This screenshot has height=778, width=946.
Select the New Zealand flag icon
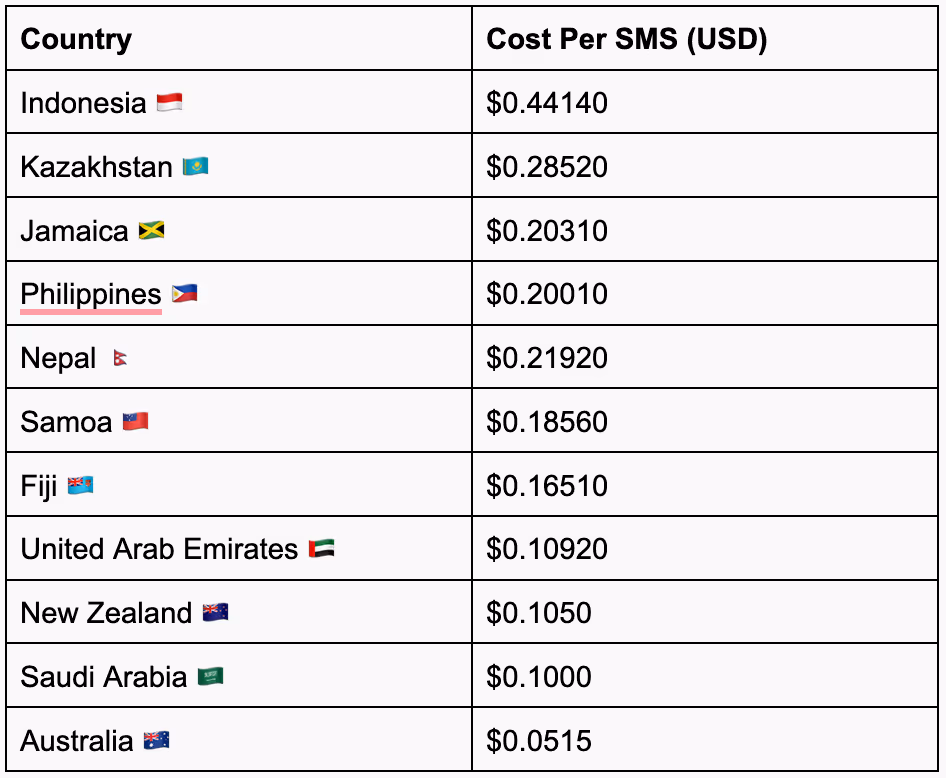point(215,613)
